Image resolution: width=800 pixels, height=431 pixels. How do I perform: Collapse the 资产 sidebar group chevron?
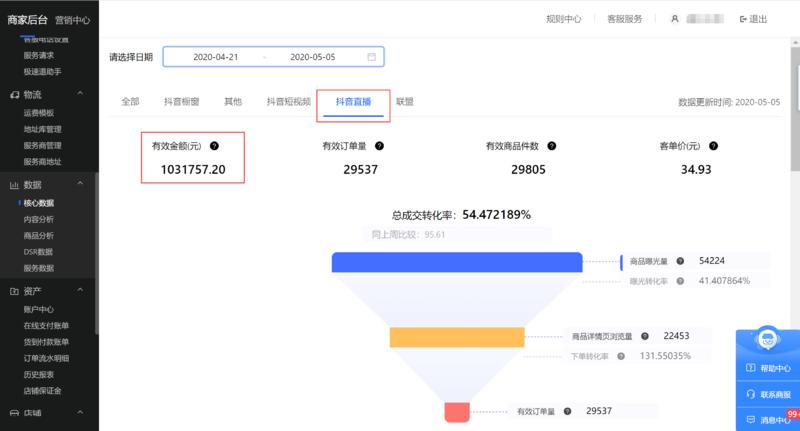(80, 290)
